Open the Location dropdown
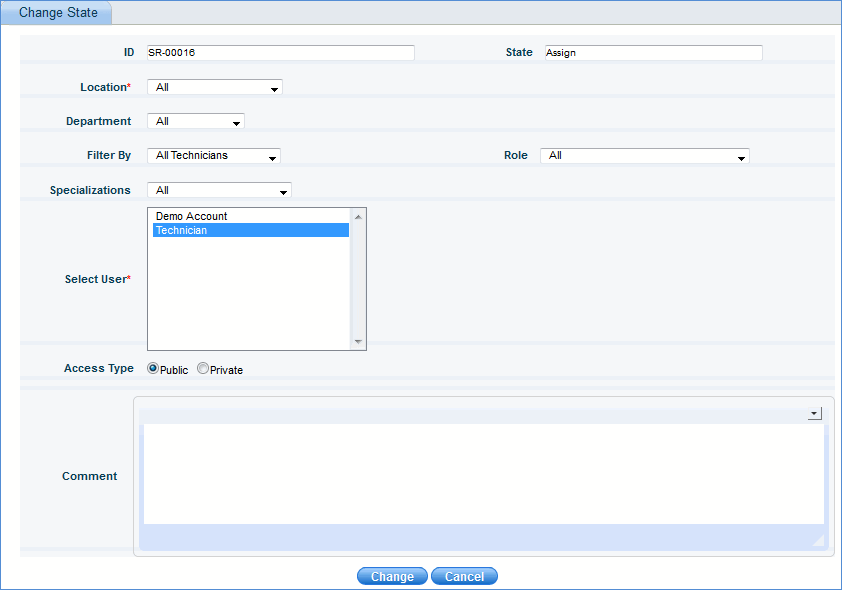Viewport: 842px width, 590px height. tap(272, 87)
